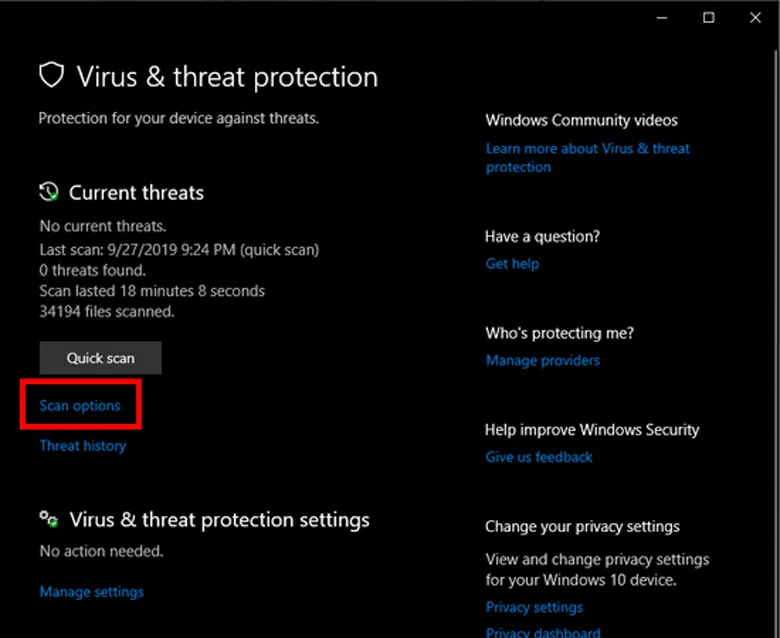This screenshot has width=780, height=638.
Task: Start a Quick scan
Action: pyautogui.click(x=100, y=357)
